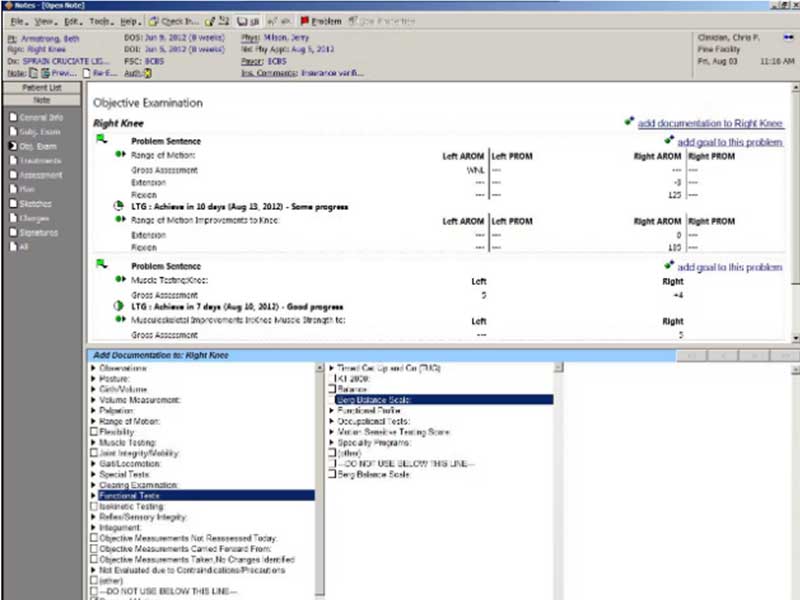This screenshot has height=600, width=800.
Task: Click green bullet icon beside Muscle Testing Knee
Action: pos(120,279)
